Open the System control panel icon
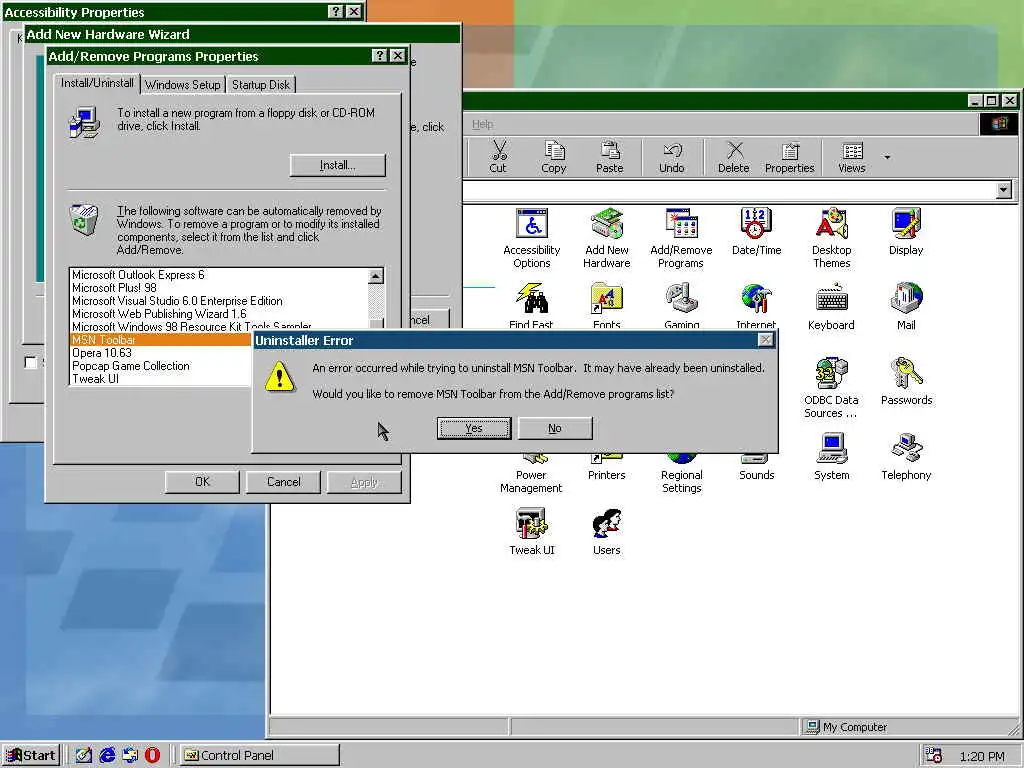 [831, 457]
